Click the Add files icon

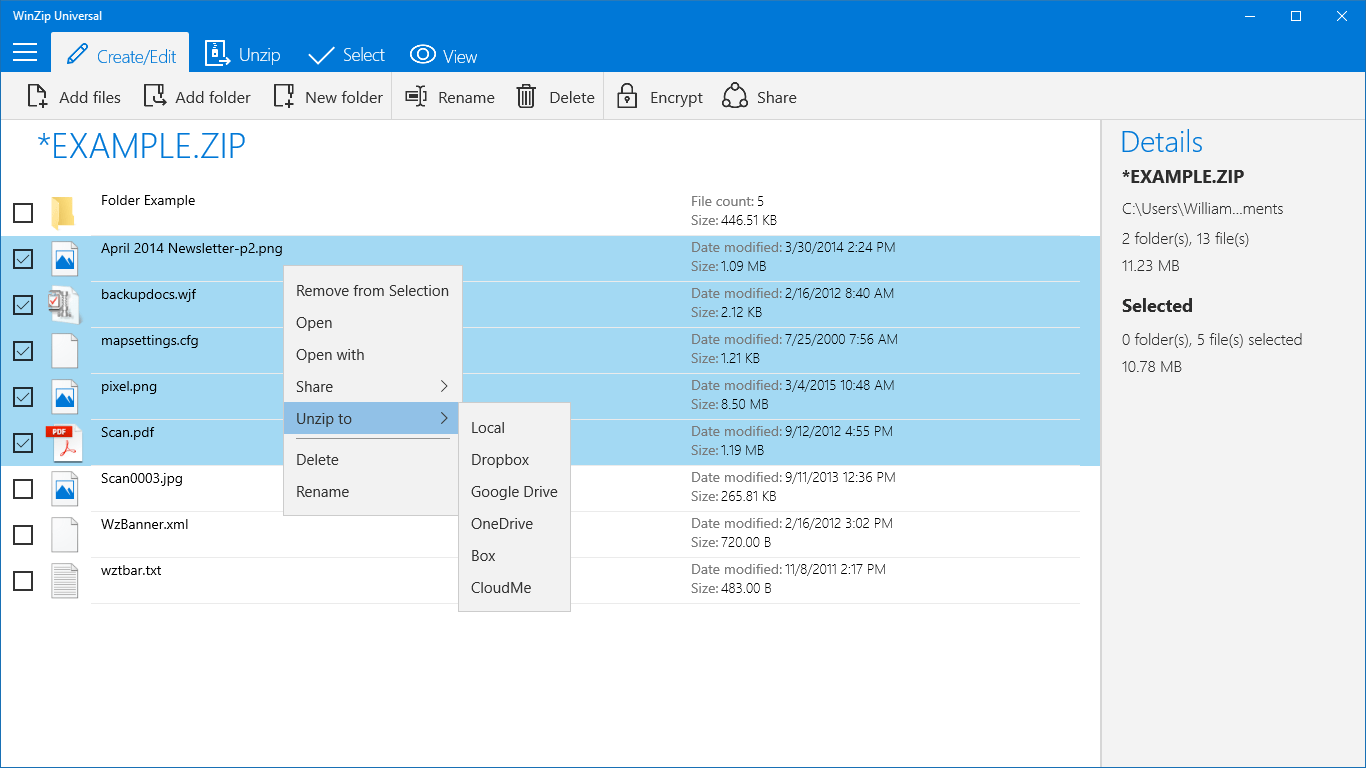37,96
